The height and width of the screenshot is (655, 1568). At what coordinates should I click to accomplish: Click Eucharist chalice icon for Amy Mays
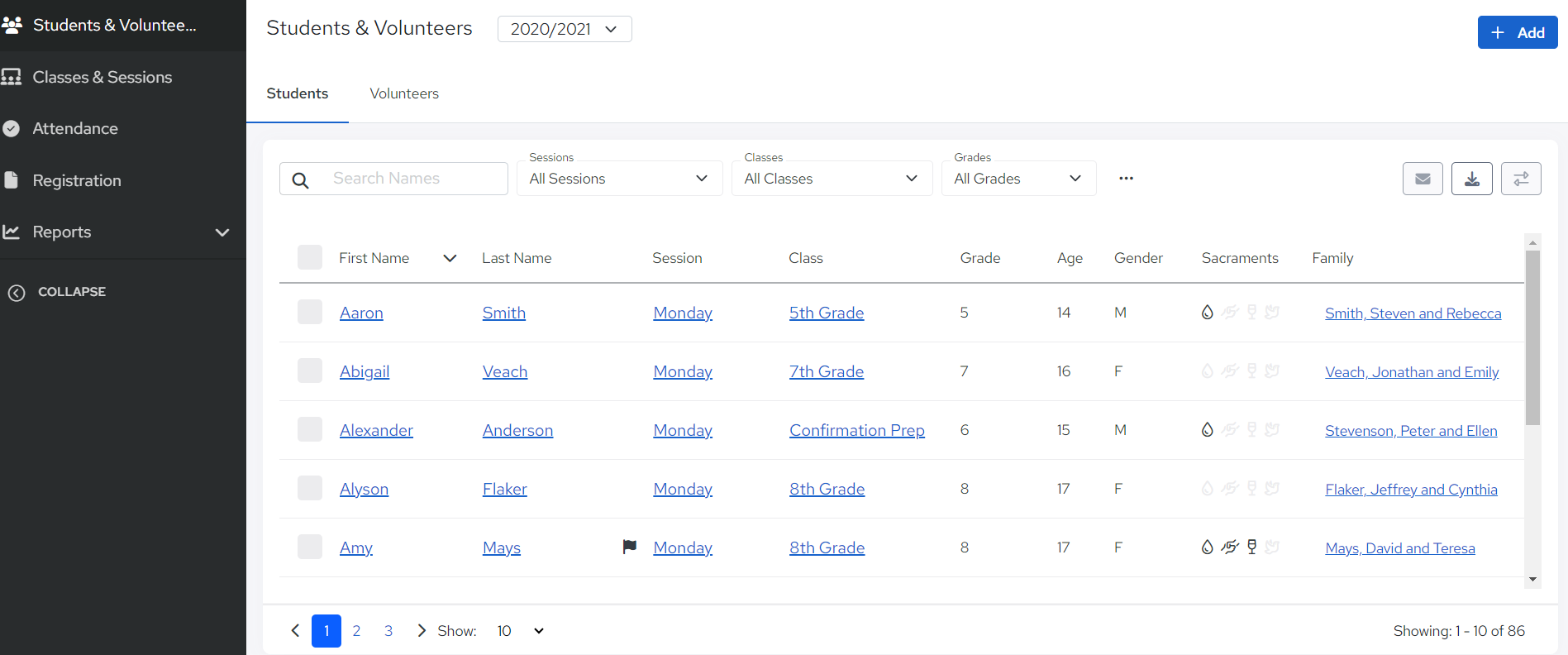coord(1251,547)
